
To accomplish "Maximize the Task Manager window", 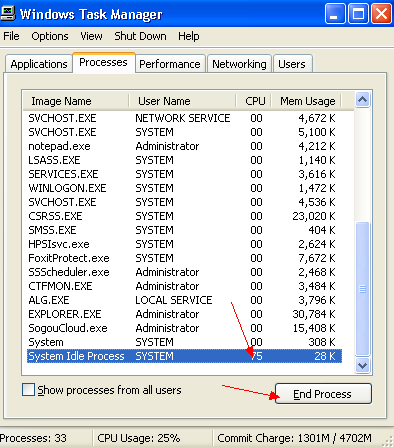I will coord(358,14).
